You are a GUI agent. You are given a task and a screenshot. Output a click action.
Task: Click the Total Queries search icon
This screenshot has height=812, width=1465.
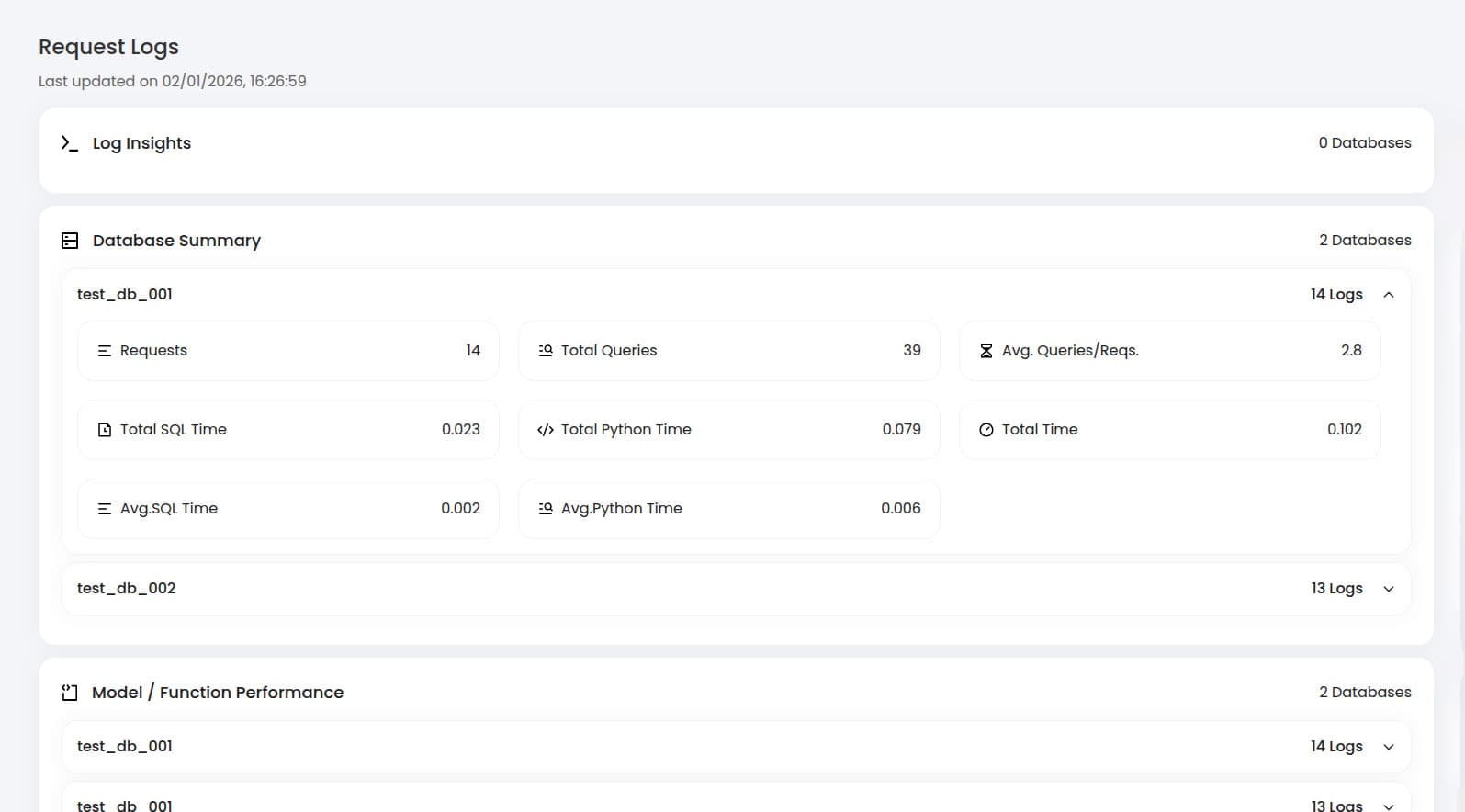(x=546, y=351)
